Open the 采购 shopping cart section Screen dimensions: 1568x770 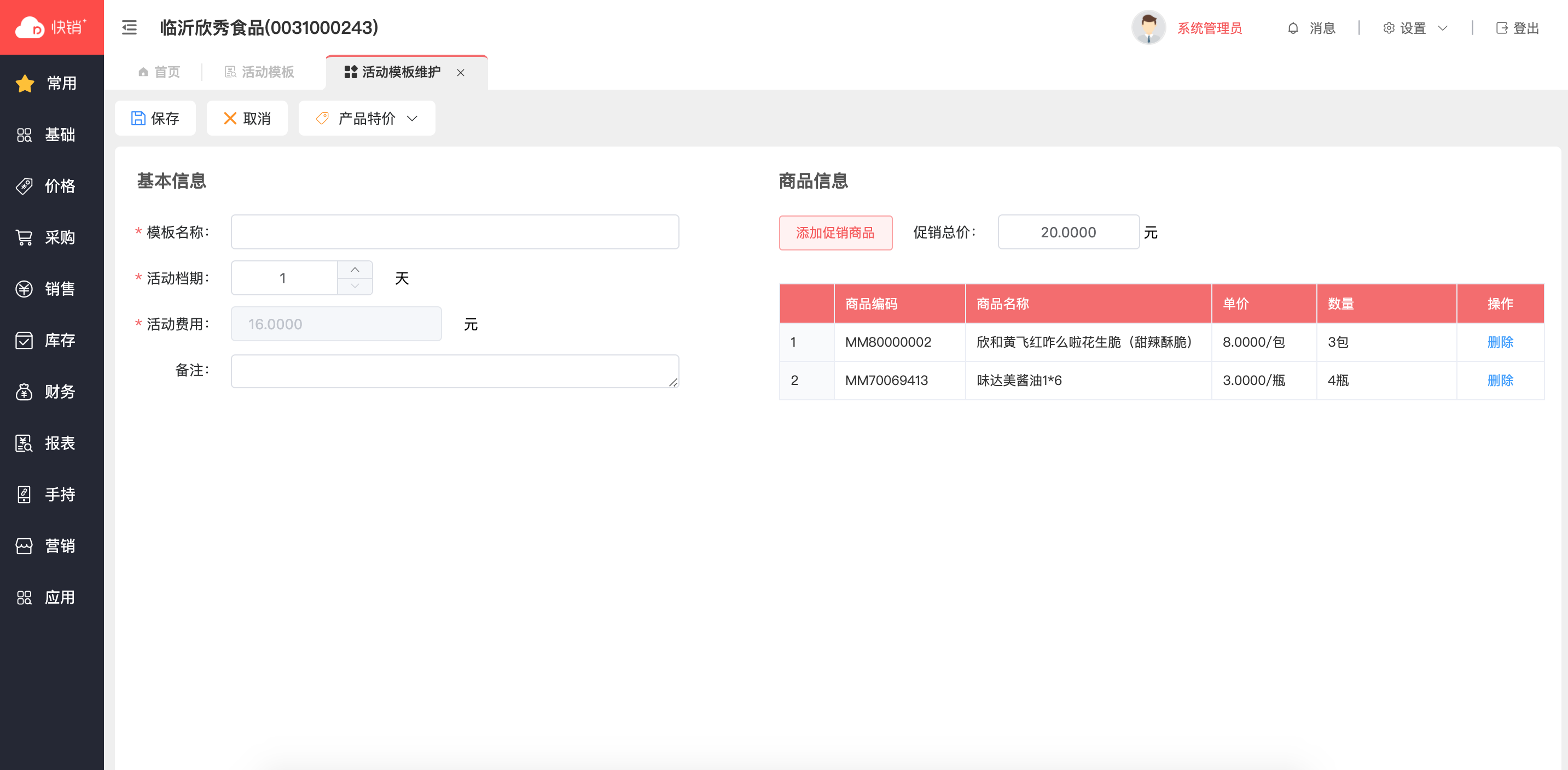(52, 237)
